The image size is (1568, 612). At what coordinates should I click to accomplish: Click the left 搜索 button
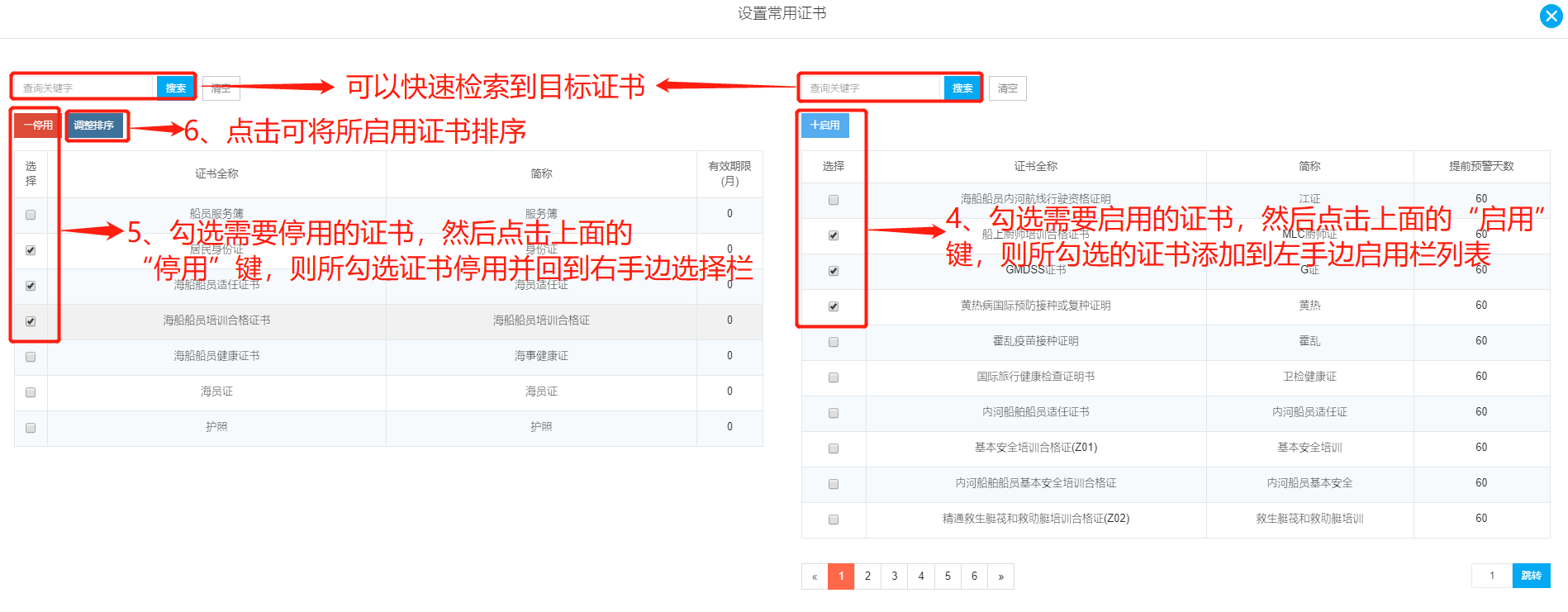(175, 88)
